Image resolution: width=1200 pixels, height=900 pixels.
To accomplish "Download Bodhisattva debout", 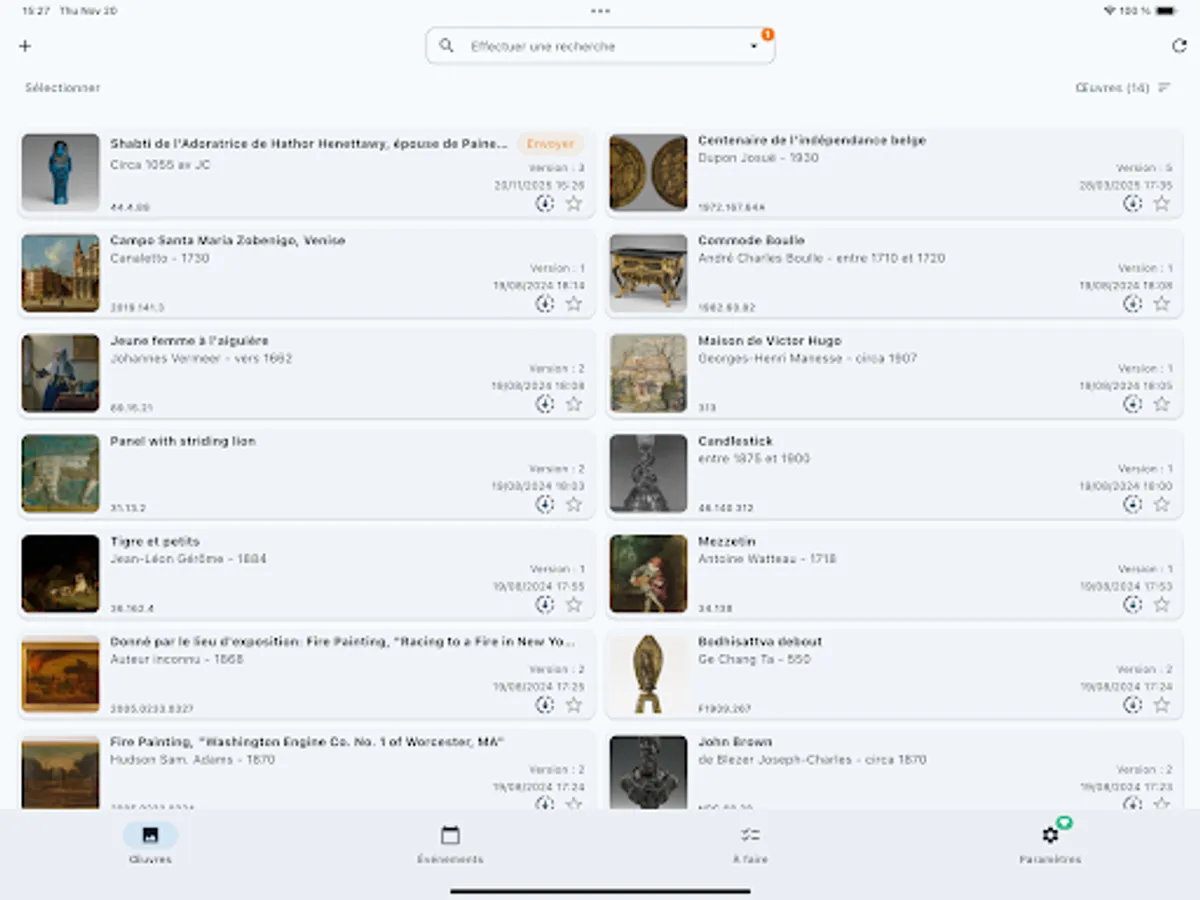I will 1132,705.
